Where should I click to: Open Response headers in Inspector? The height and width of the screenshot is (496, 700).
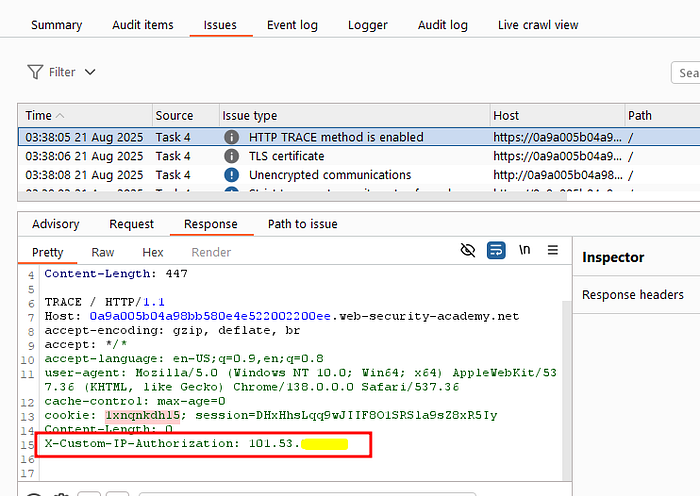[x=633, y=295]
